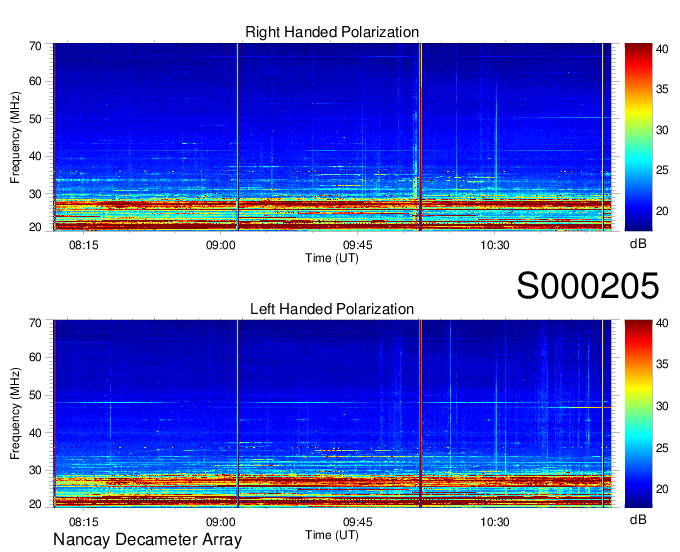
Task: Click the '09:00' tick label on lower plot
Action: (221, 522)
